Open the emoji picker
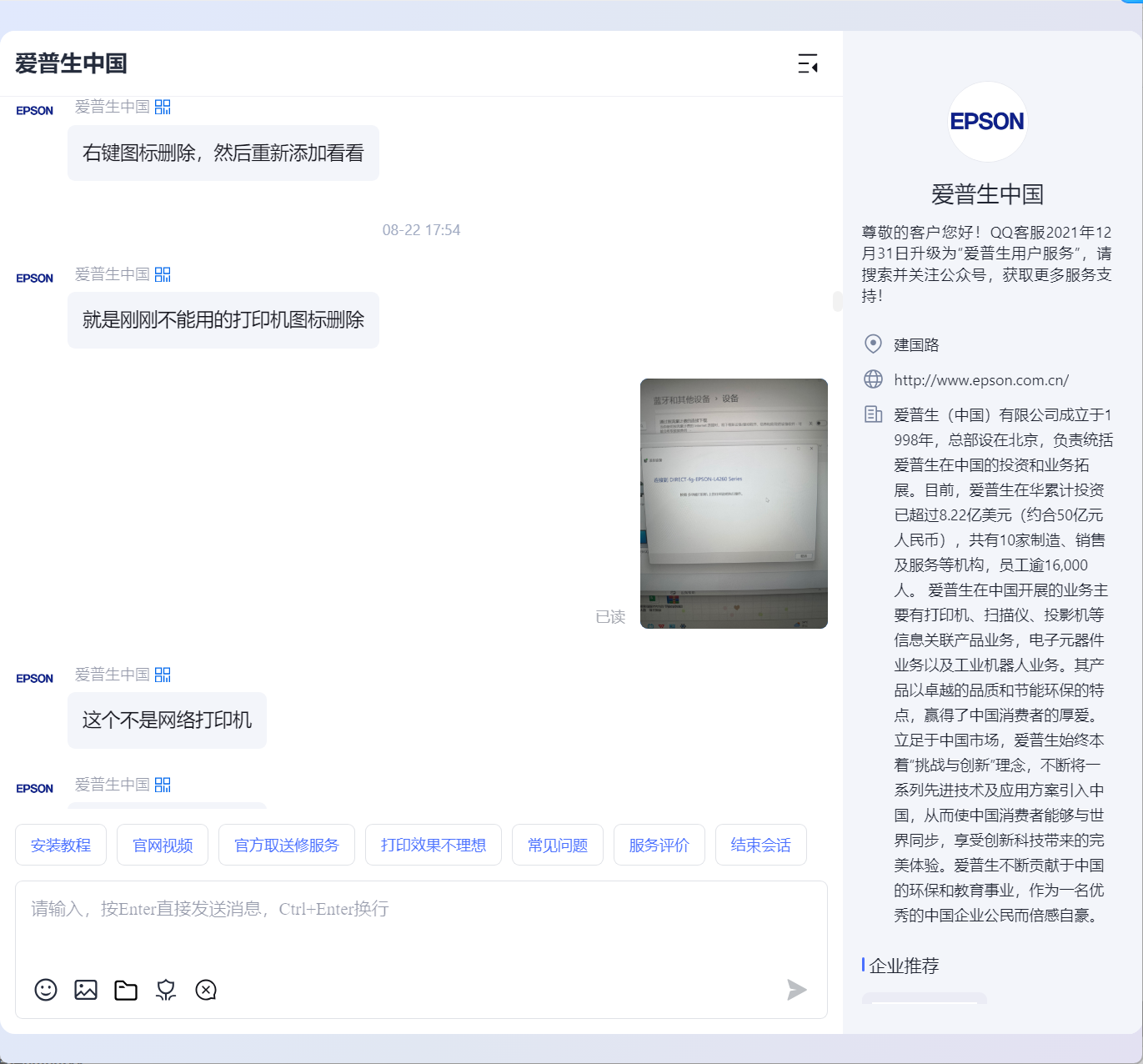The width and height of the screenshot is (1143, 1064). 46,990
